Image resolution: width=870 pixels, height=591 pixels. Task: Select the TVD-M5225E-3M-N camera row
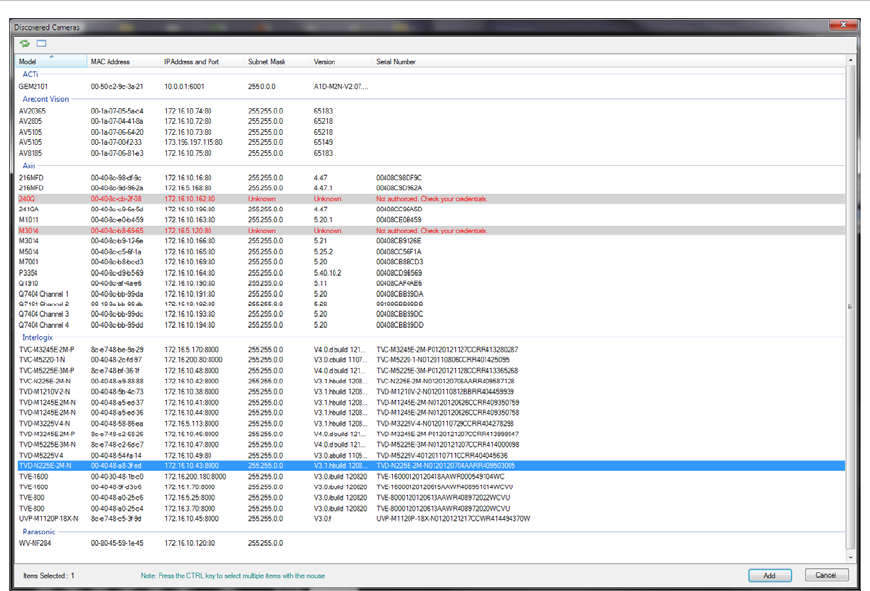coord(431,444)
